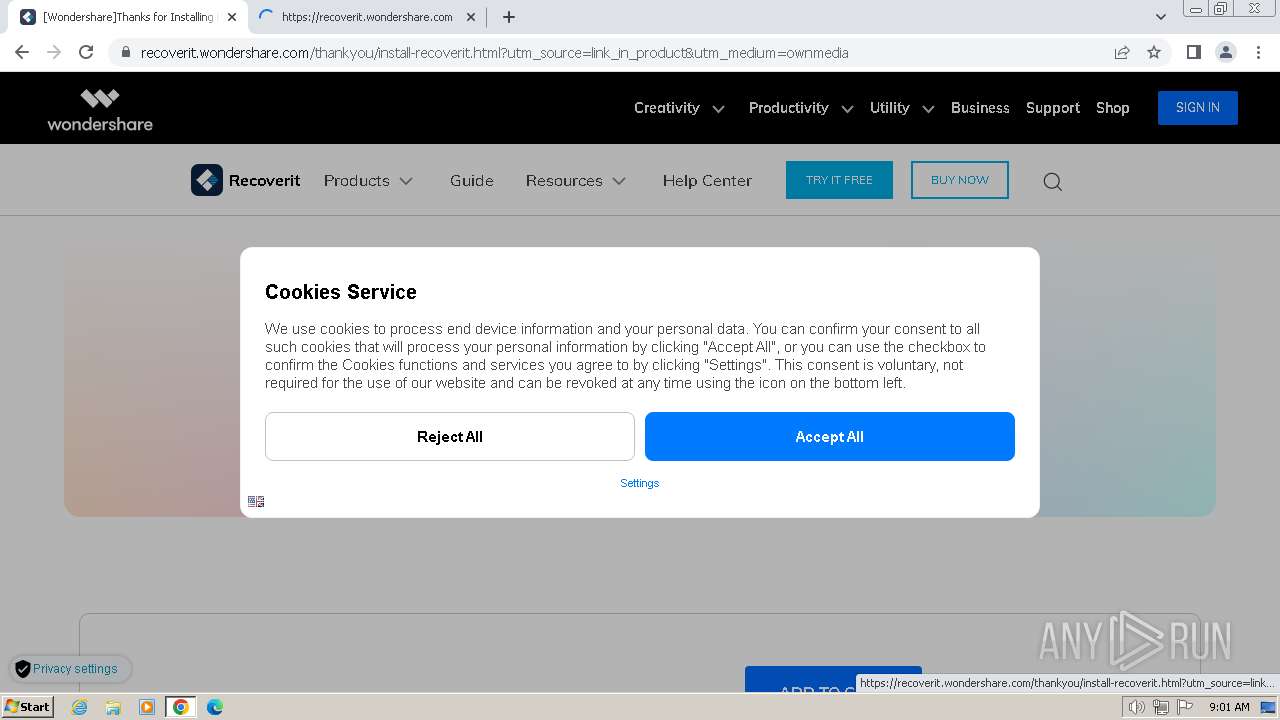Open Microsoft Edge from taskbar

tap(215, 707)
